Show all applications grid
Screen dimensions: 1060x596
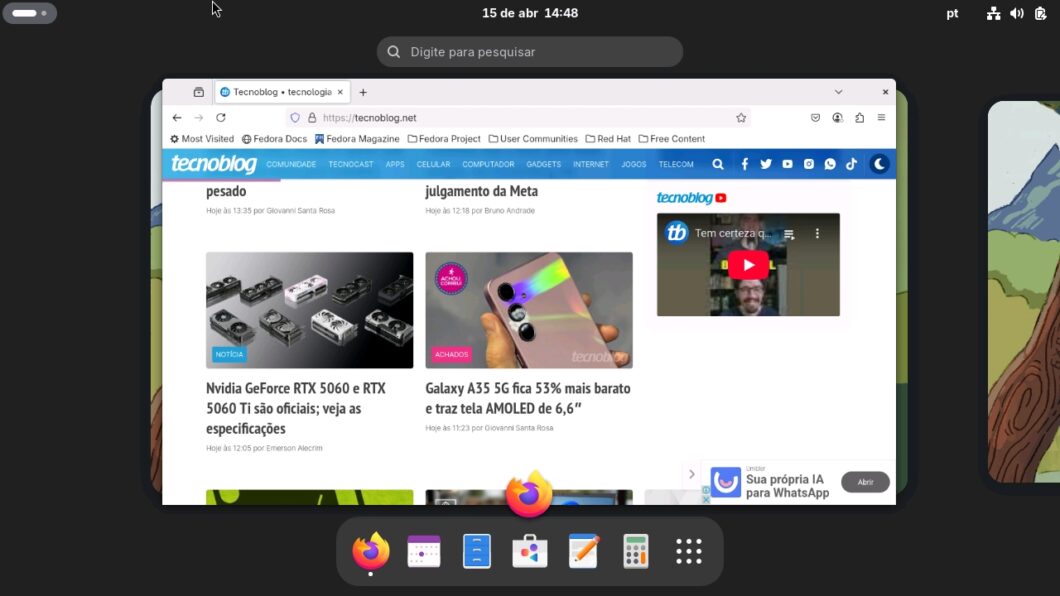[689, 551]
